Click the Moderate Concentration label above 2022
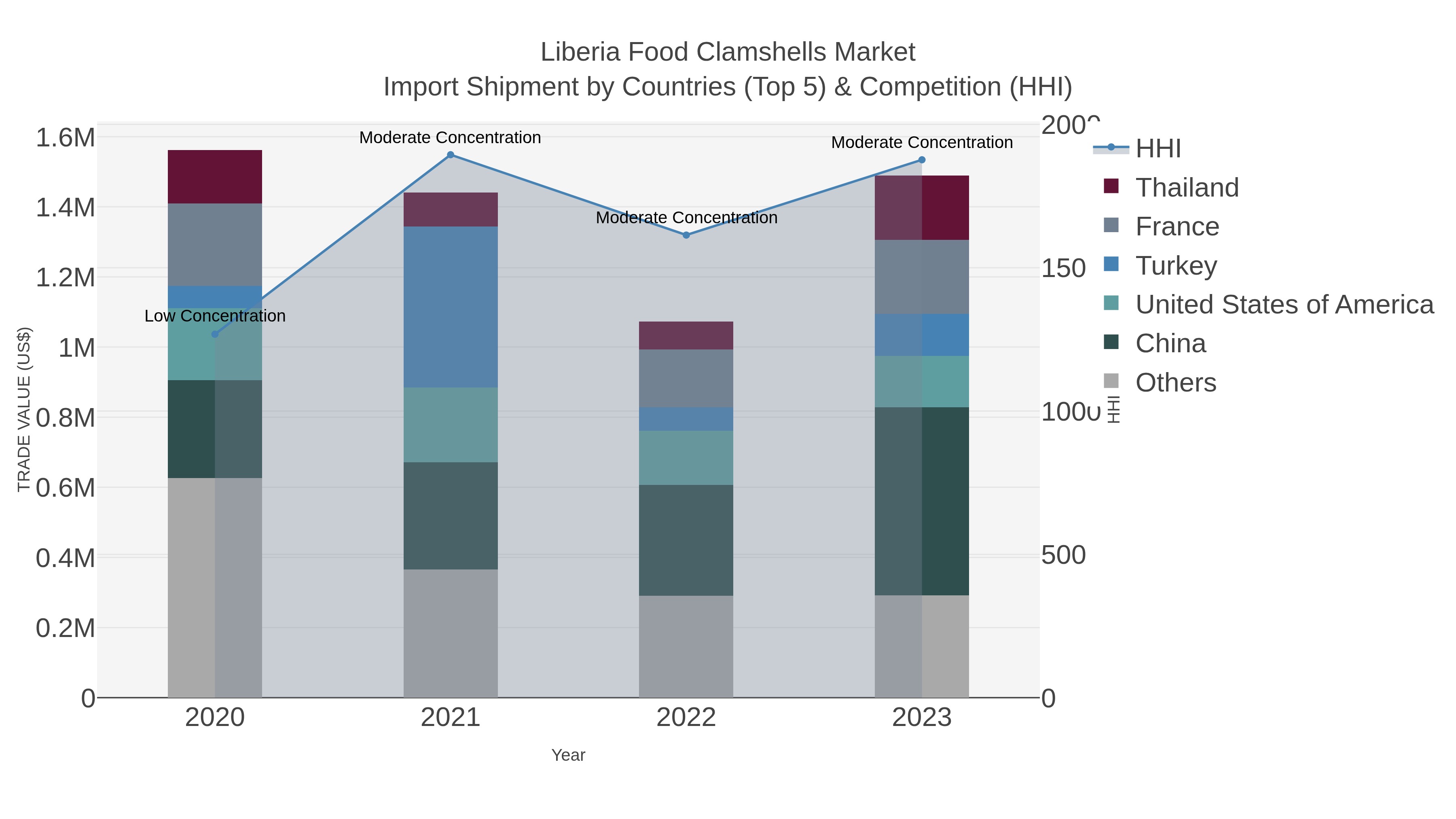Viewport: 1456px width, 819px height. click(x=687, y=218)
